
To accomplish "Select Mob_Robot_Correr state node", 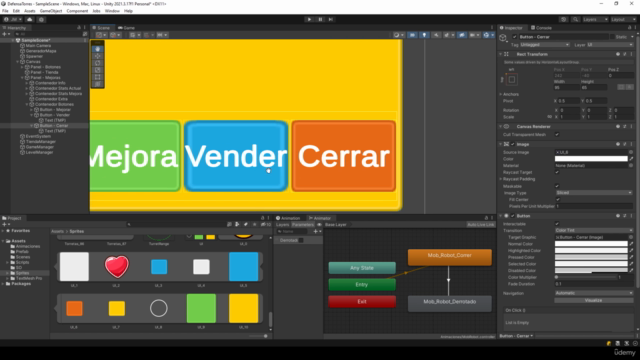I will coord(450,257).
